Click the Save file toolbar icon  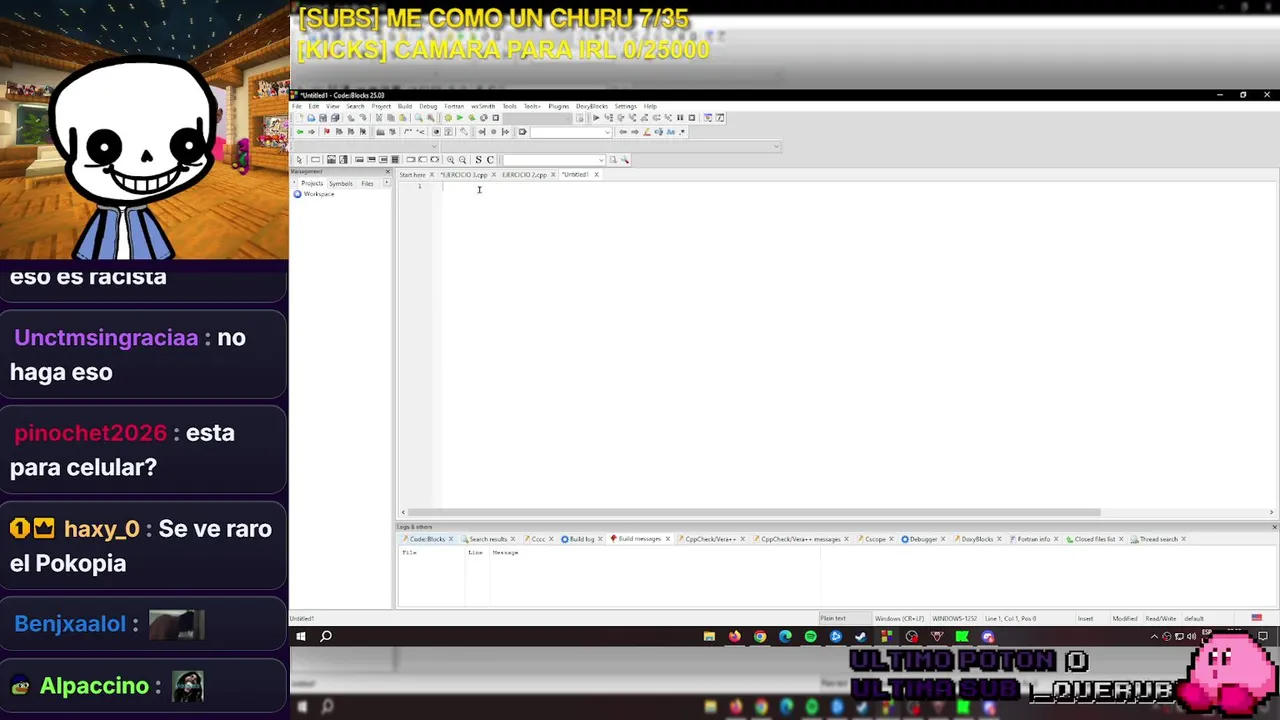pyautogui.click(x=323, y=117)
